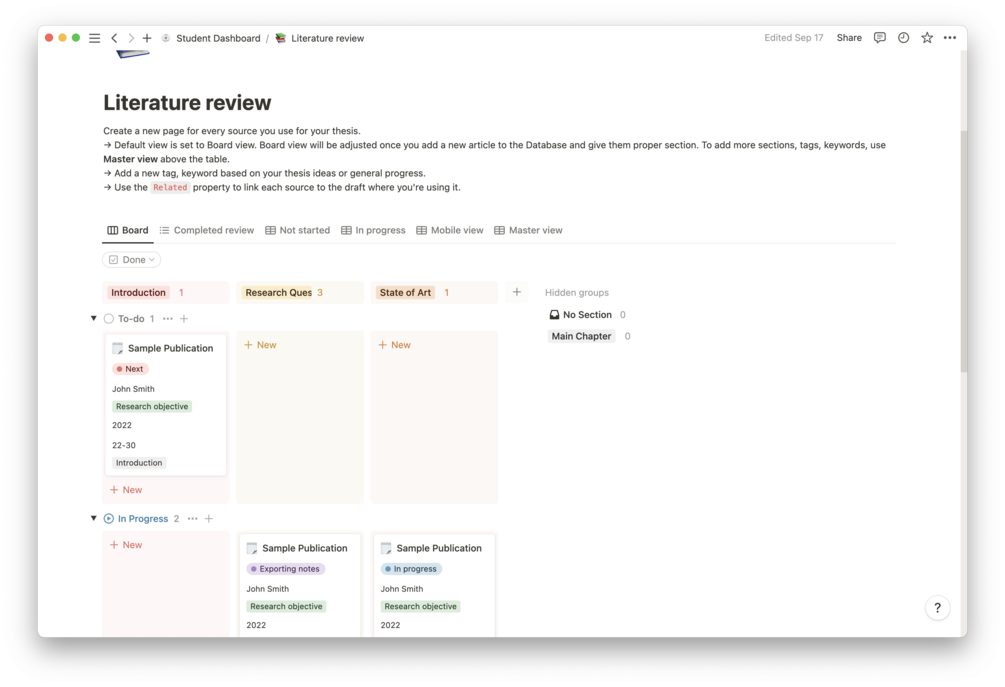Click the Research objective tag on Introduction card

(x=152, y=406)
